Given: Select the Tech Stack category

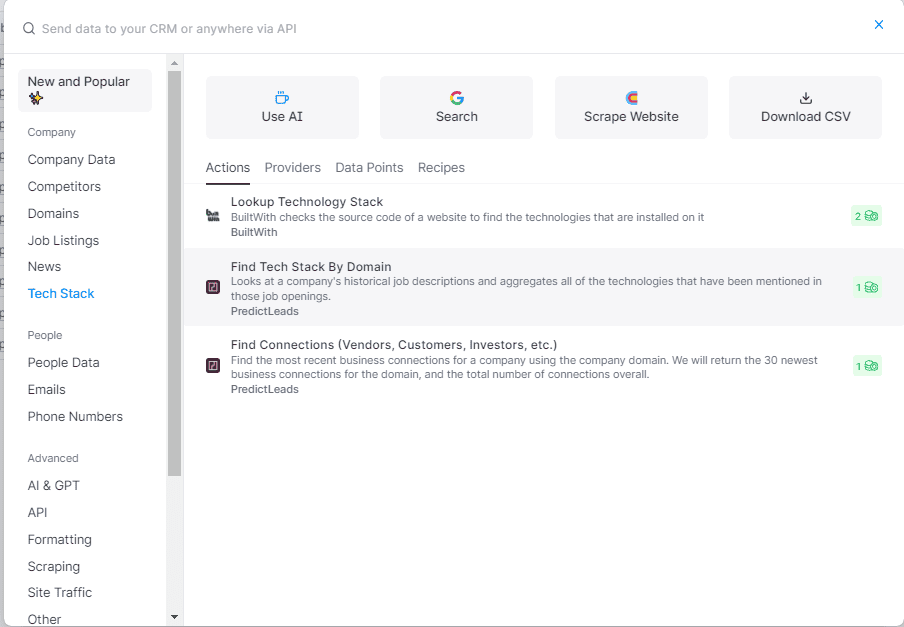Looking at the screenshot, I should (61, 294).
